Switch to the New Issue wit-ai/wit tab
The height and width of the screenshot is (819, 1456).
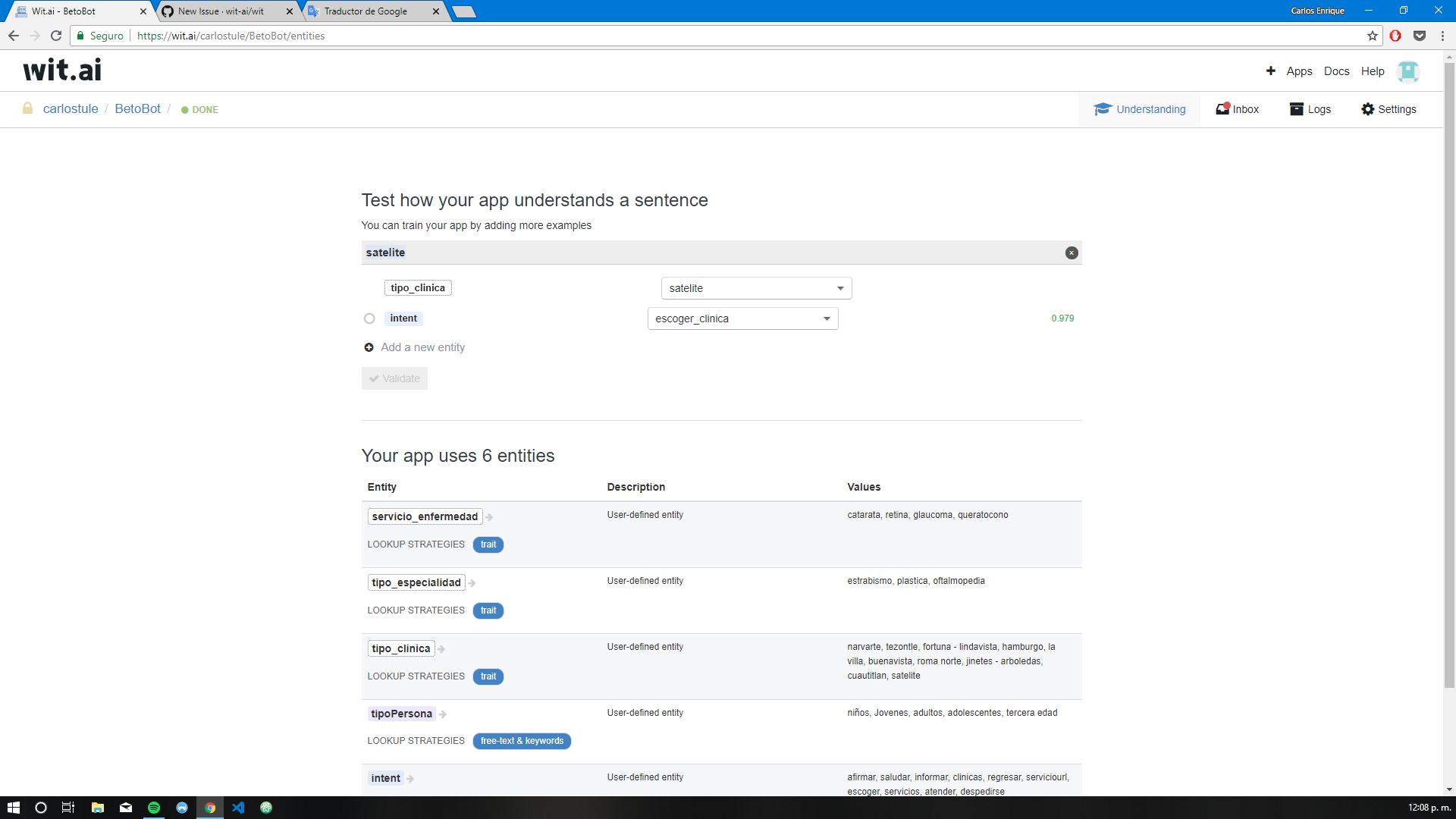click(x=222, y=11)
